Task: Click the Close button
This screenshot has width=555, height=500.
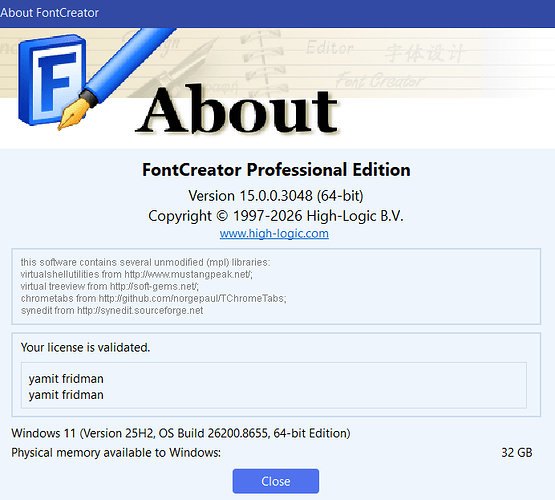Action: point(275,481)
